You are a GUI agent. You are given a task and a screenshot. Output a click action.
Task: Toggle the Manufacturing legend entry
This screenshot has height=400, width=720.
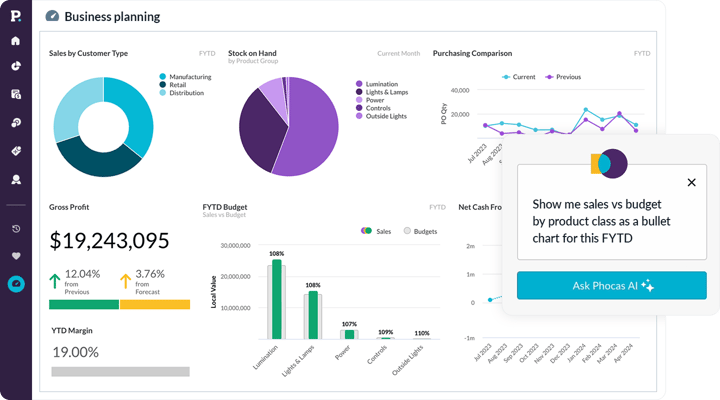pos(186,77)
